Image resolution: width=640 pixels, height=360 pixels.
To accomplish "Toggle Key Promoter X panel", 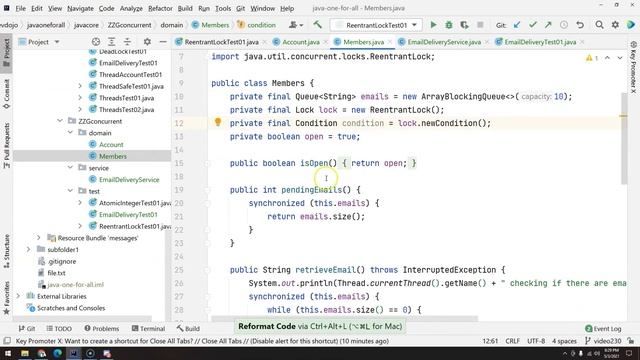I will click(633, 67).
